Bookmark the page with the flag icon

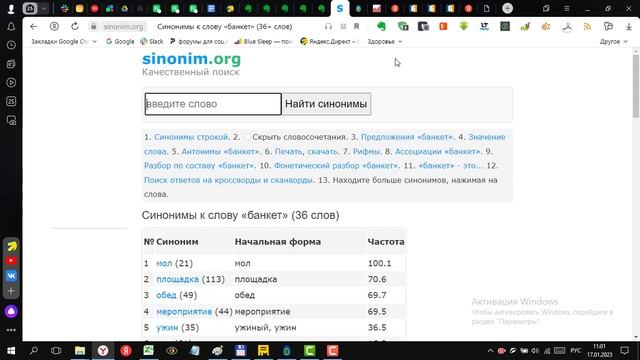click(356, 27)
